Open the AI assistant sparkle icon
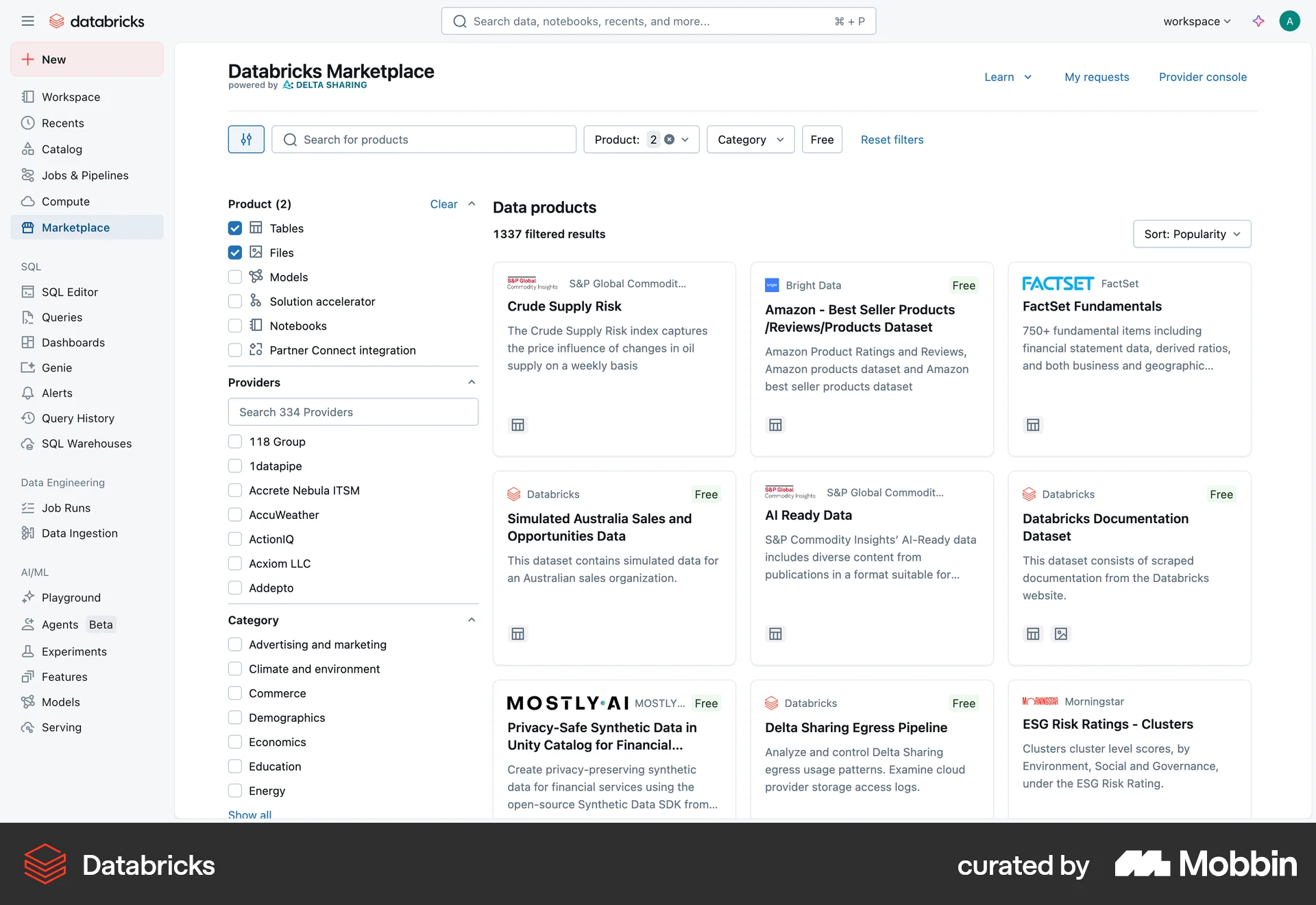The image size is (1316, 905). tap(1258, 21)
